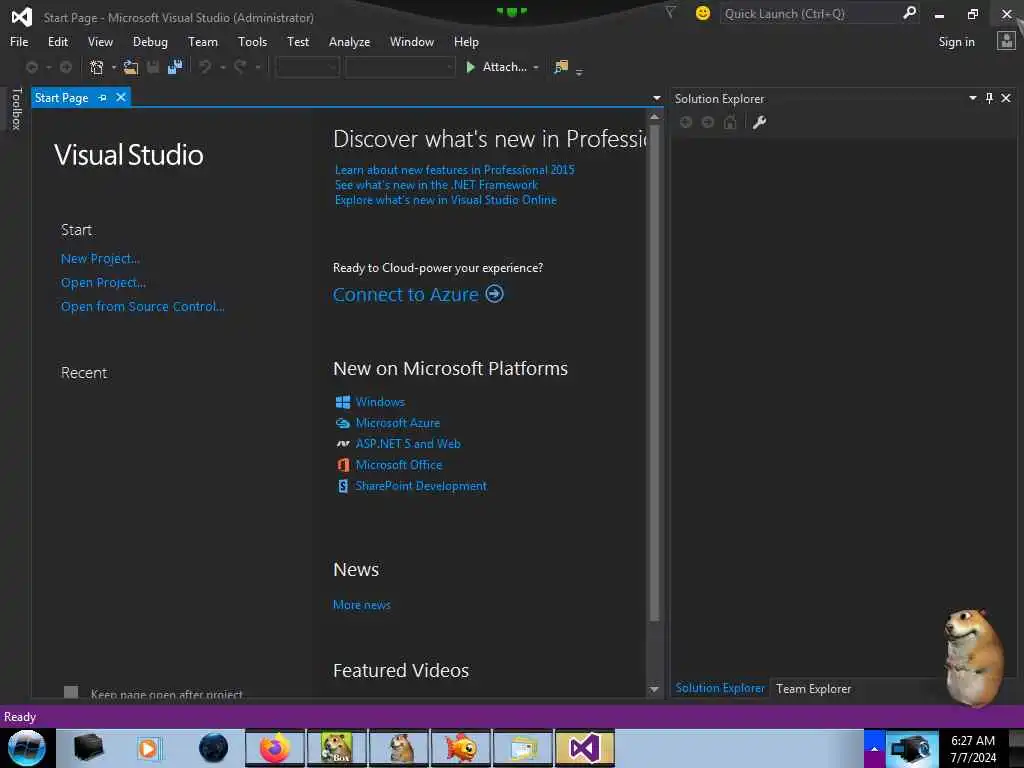Click the New Project toolbar icon
Viewport: 1024px width, 768px height.
pyautogui.click(x=97, y=67)
